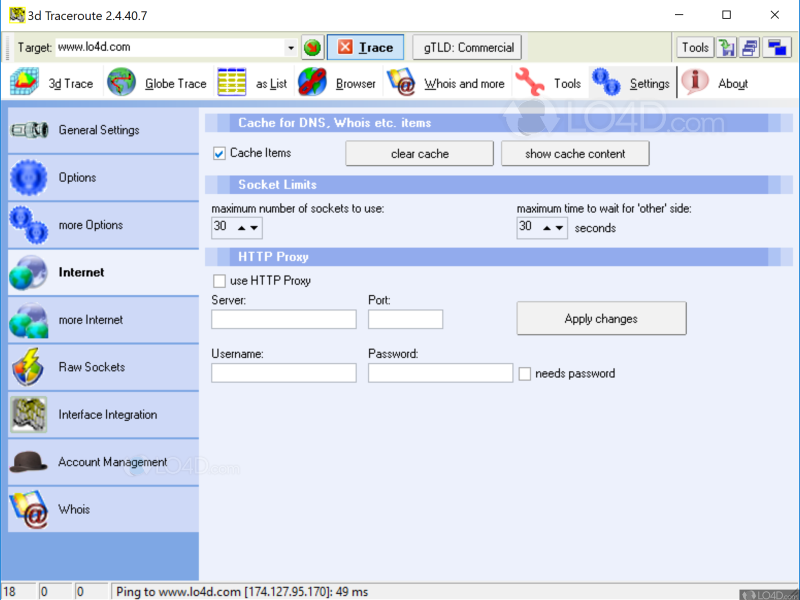Increase maximum number of sockets value

pyautogui.click(x=242, y=228)
